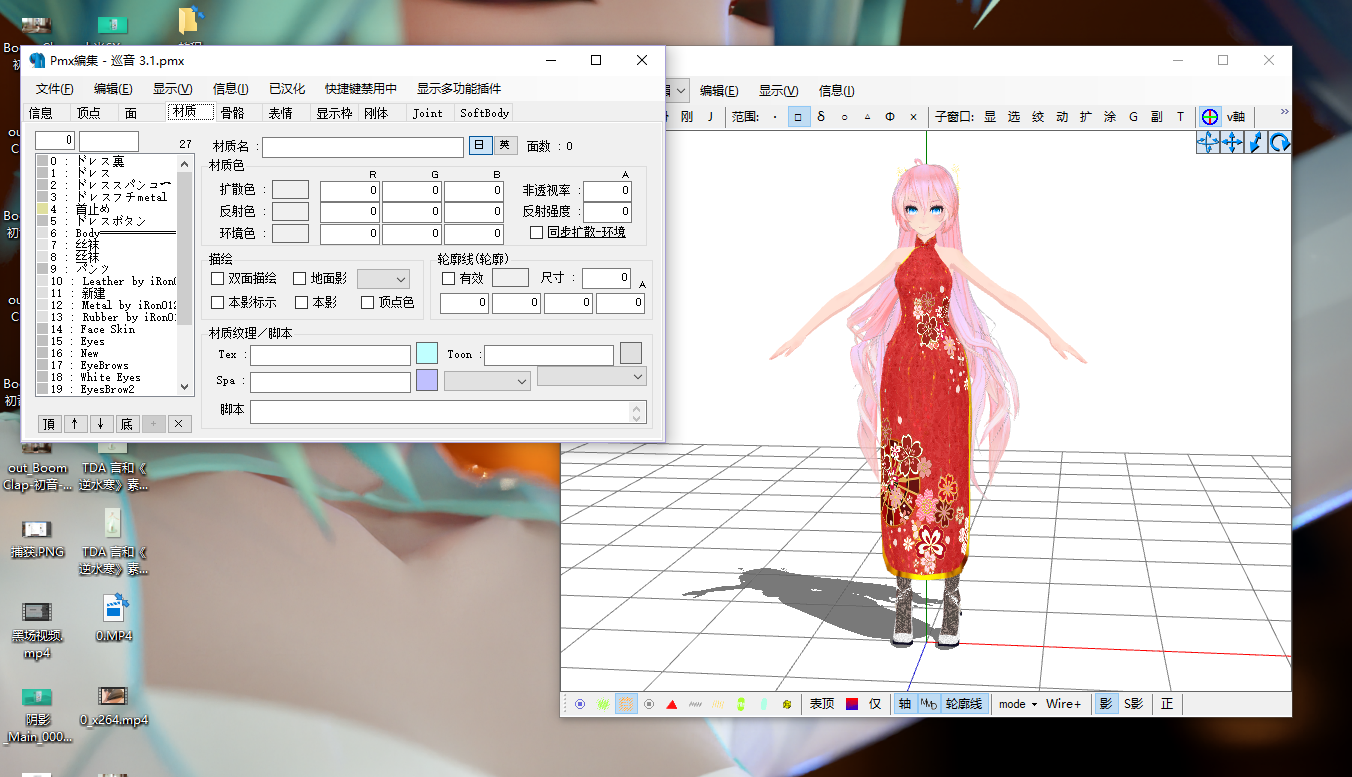Enable the 双面描绘 checkbox
This screenshot has height=777, width=1352.
pos(218,279)
